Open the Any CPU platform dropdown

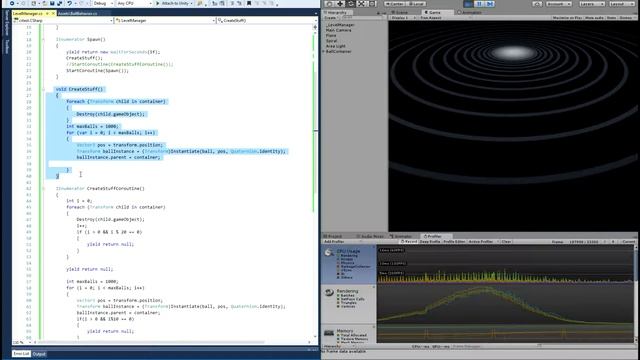(134, 3)
